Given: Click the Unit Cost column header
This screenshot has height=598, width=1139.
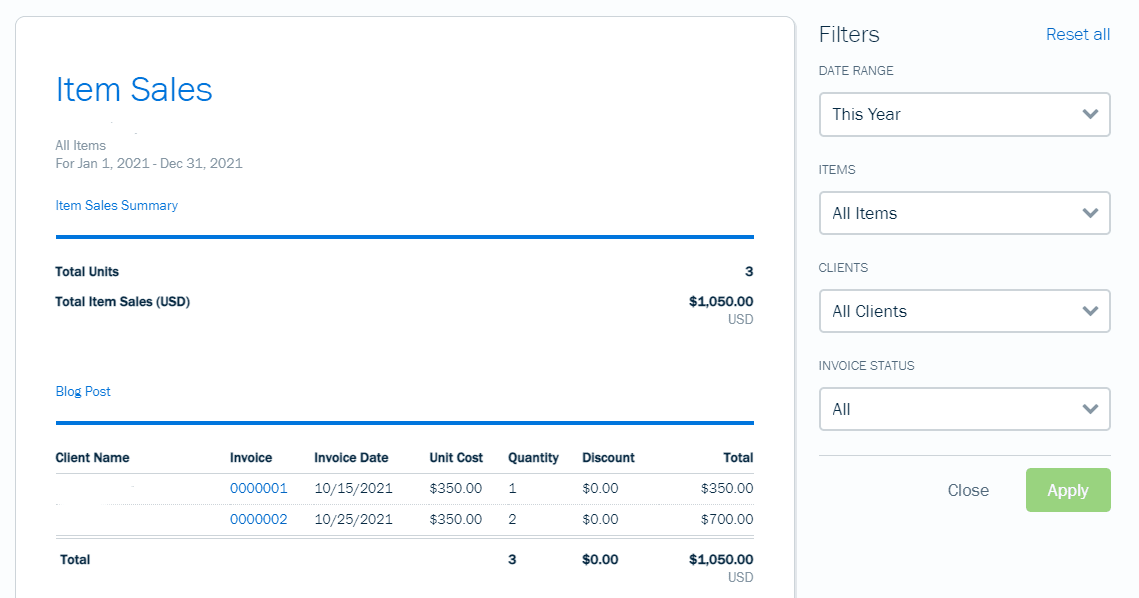Looking at the screenshot, I should [x=456, y=457].
